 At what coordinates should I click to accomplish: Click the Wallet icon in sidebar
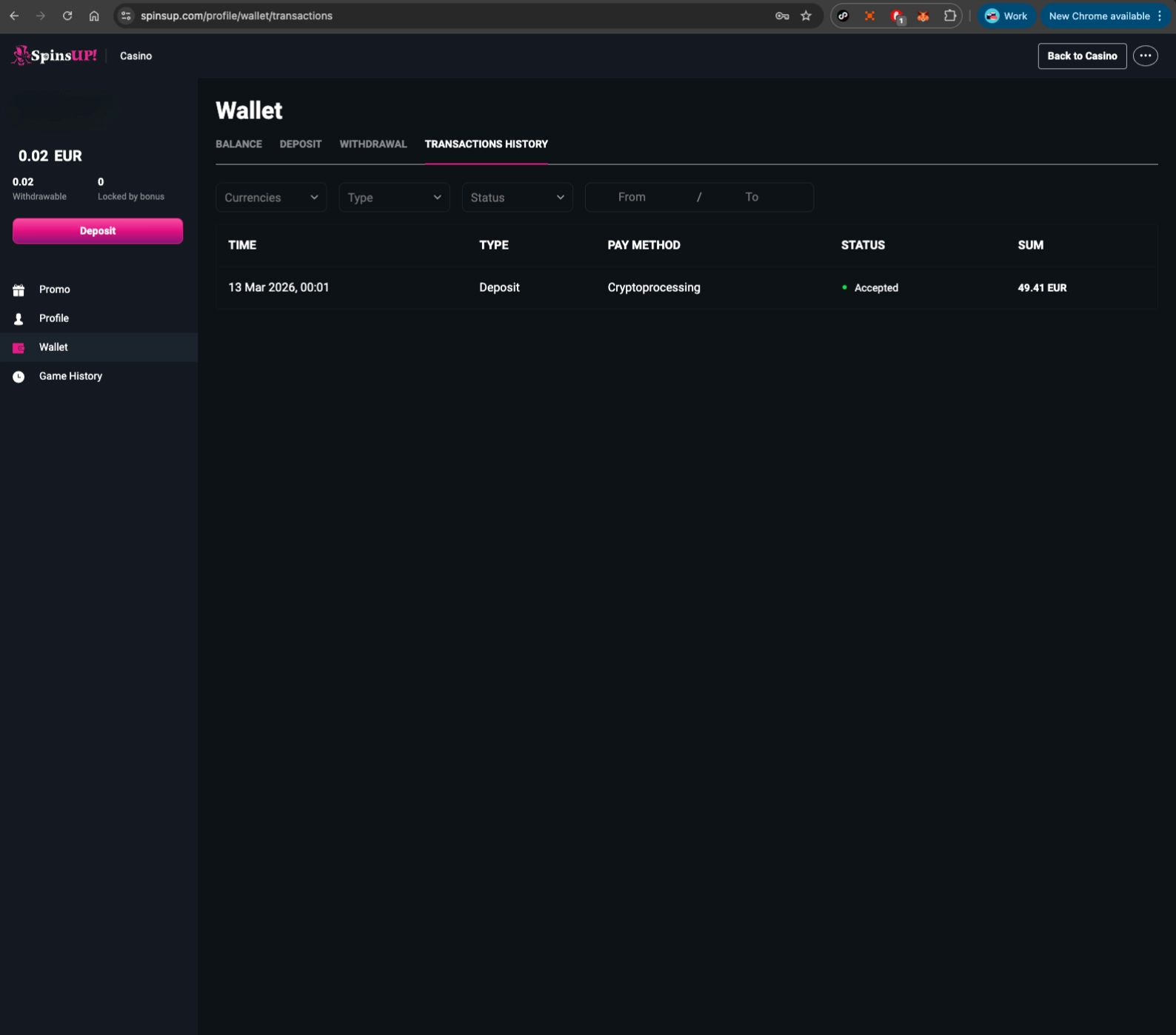coord(19,347)
